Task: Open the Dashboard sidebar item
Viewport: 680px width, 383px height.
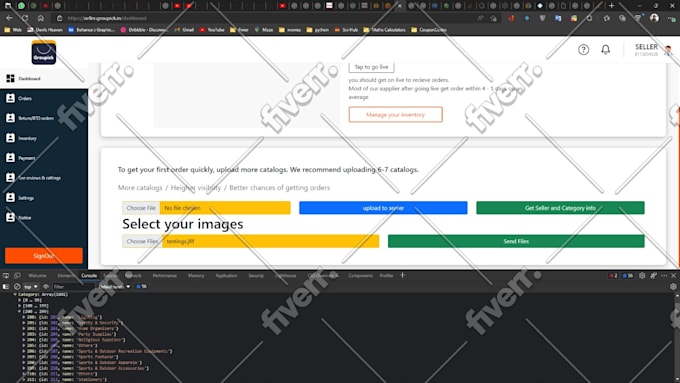Action: pyautogui.click(x=43, y=79)
